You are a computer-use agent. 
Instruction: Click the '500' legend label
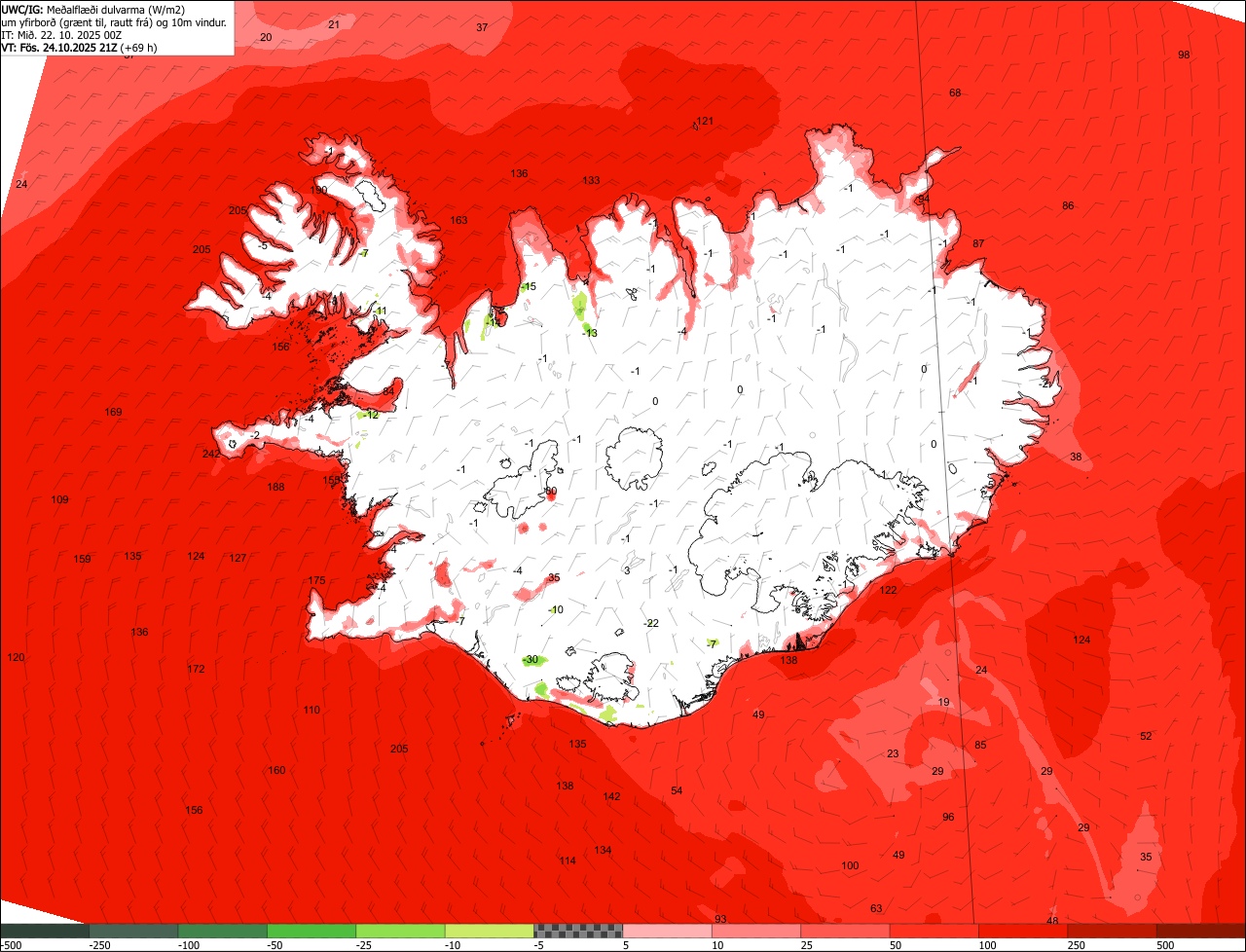[x=1166, y=945]
